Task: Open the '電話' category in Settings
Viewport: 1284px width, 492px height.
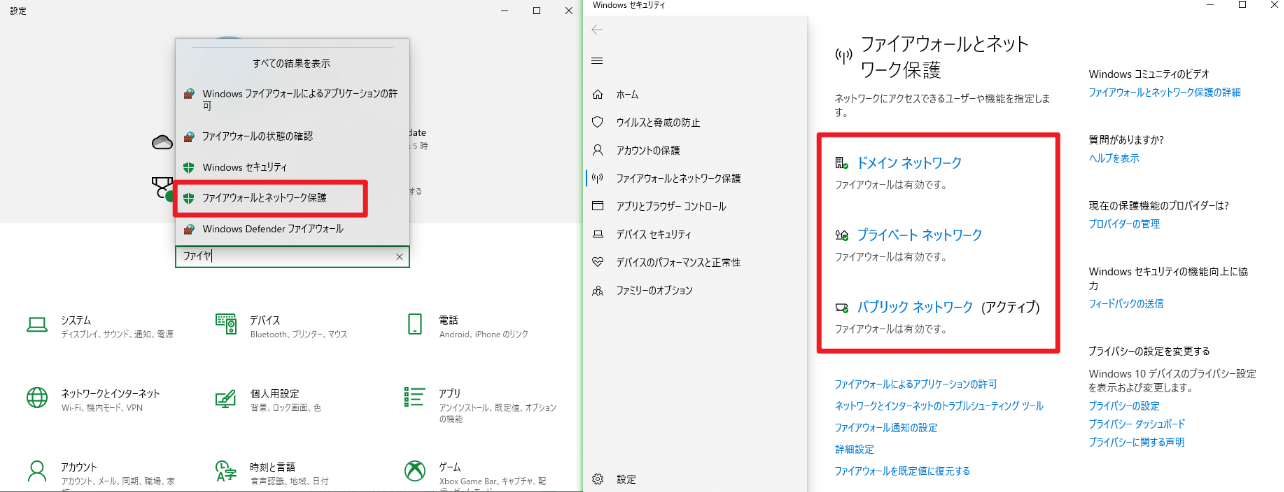Action: pyautogui.click(x=448, y=320)
